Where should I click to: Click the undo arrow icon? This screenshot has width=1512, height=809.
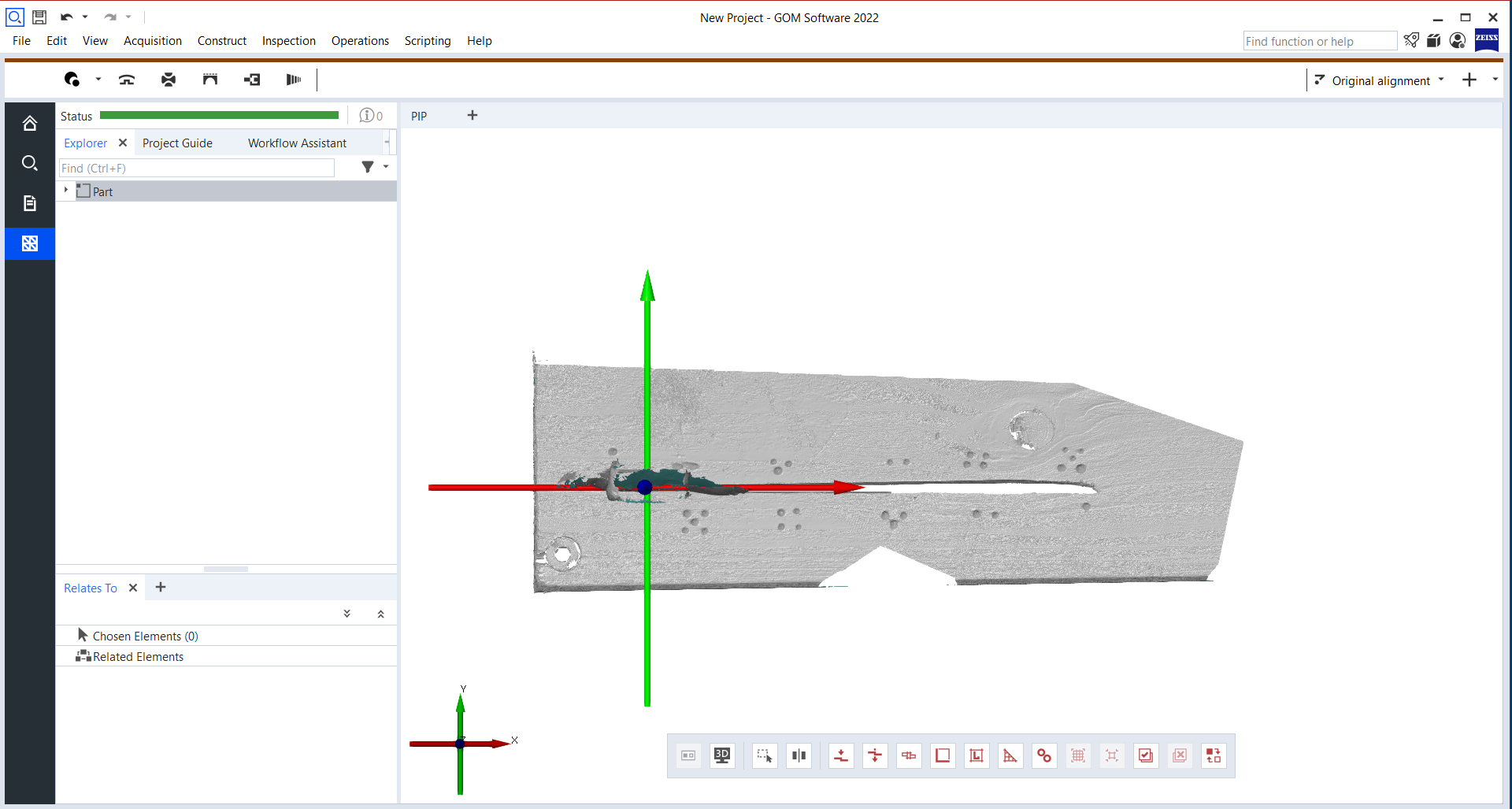pos(67,17)
